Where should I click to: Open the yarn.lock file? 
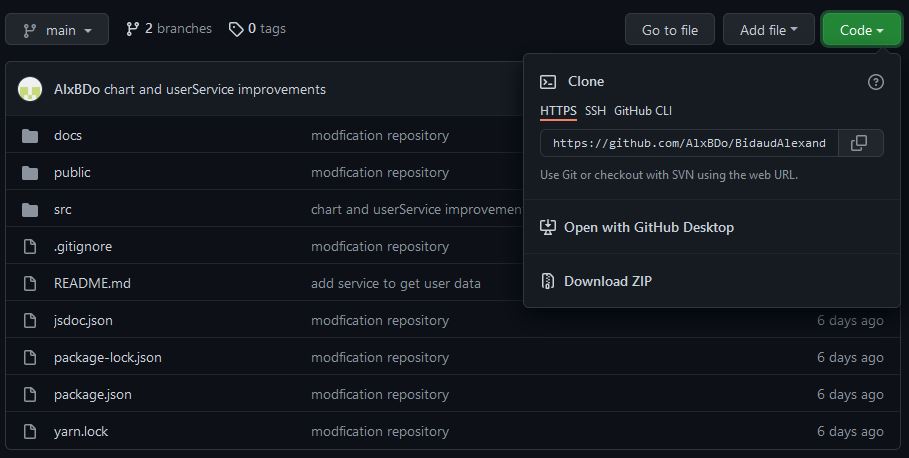[81, 431]
